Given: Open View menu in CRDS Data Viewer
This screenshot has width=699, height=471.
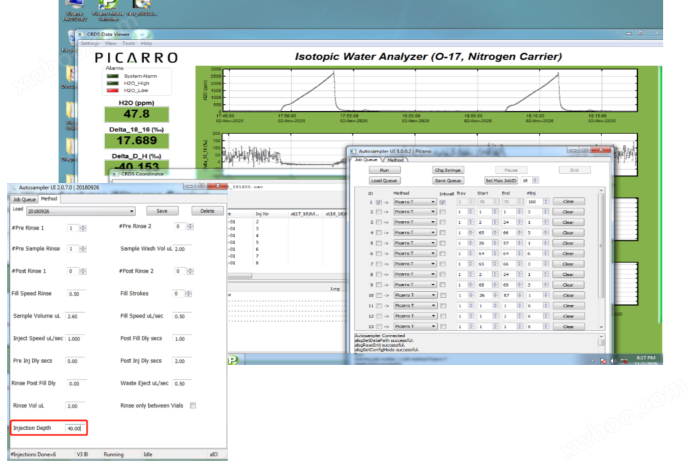Looking at the screenshot, I should [x=111, y=43].
